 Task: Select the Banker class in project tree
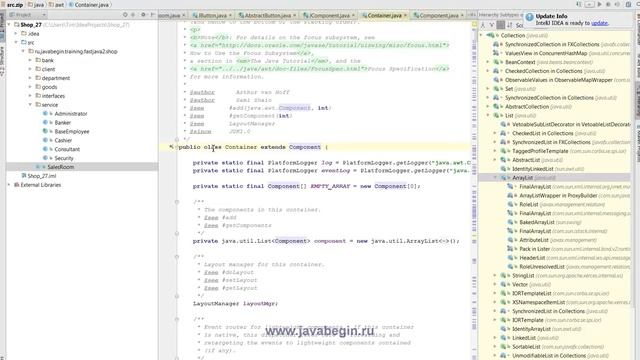[62, 122]
